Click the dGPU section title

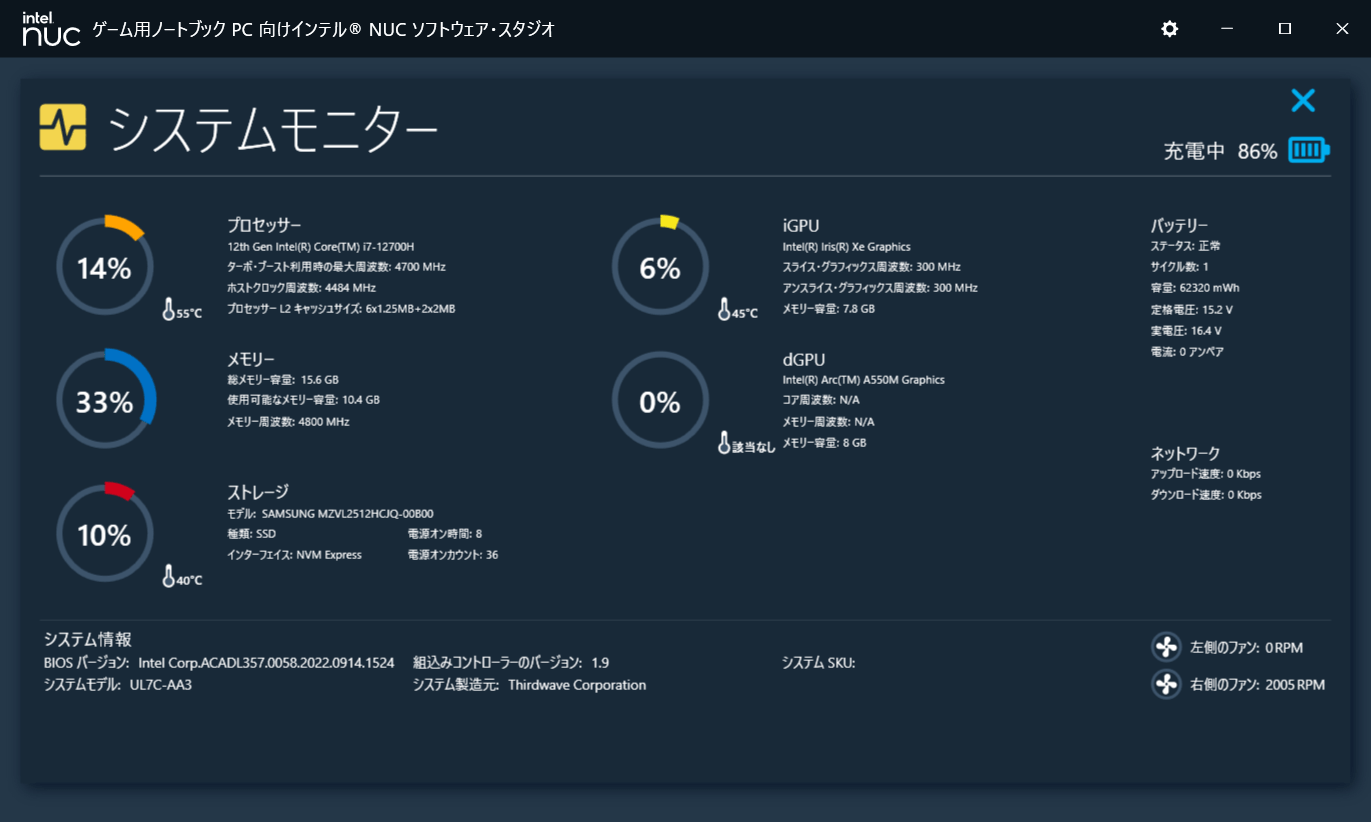tap(804, 359)
